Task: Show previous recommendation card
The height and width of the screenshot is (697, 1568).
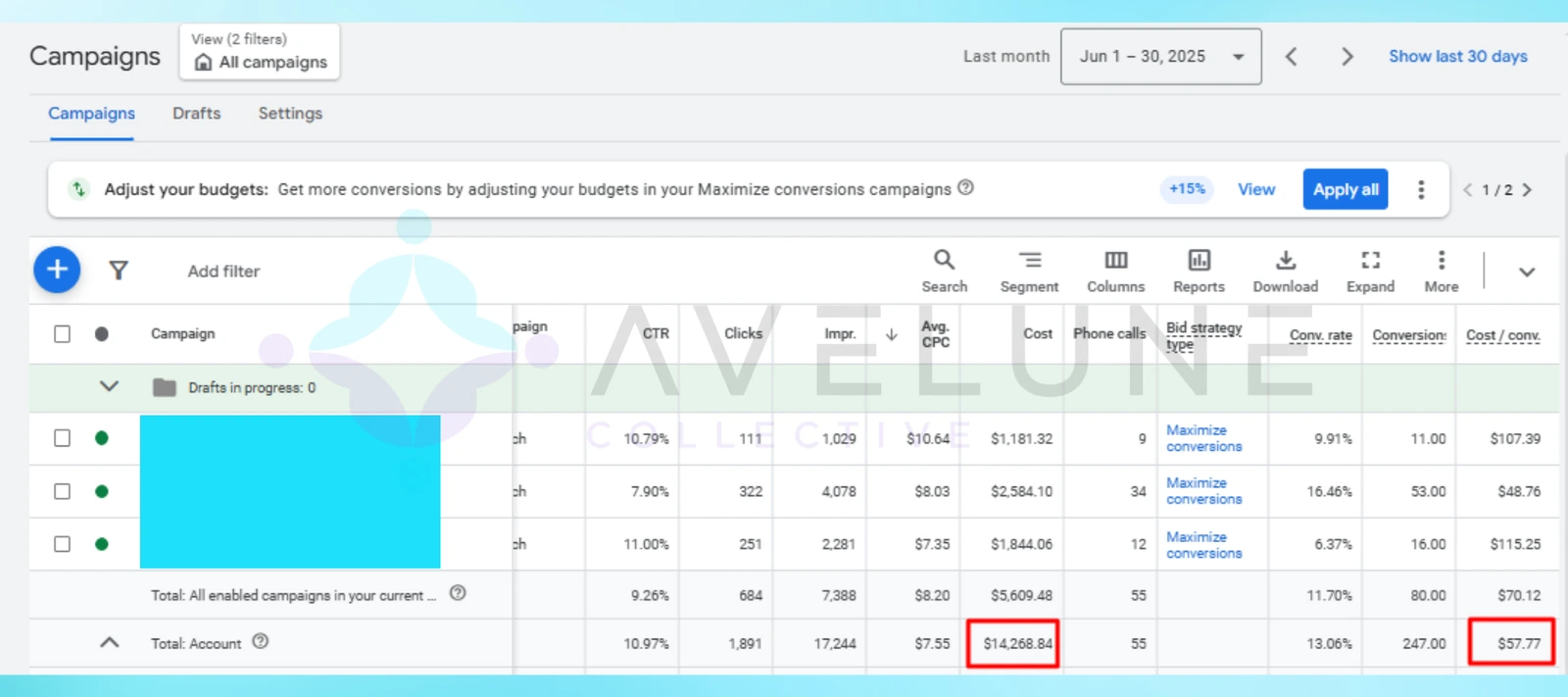Action: [x=1467, y=190]
